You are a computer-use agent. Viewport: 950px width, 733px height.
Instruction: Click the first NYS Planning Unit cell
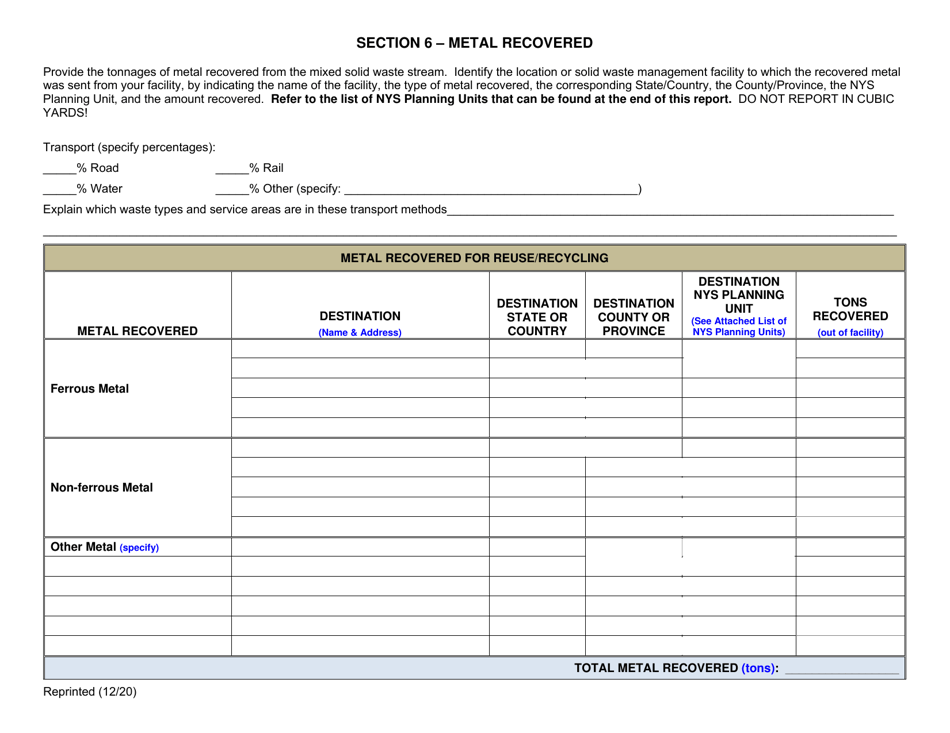(738, 358)
